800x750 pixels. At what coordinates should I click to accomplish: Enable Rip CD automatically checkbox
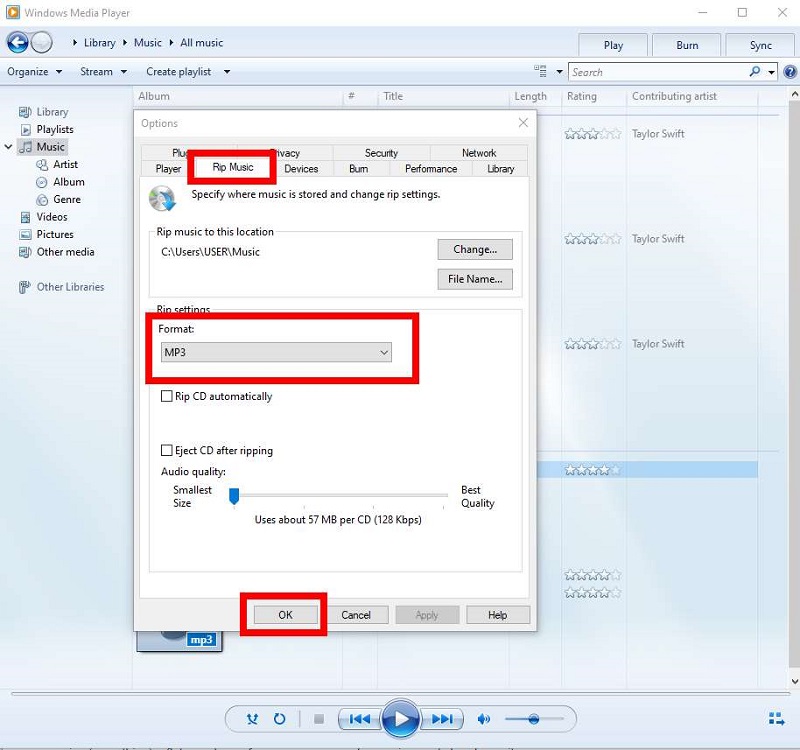166,396
